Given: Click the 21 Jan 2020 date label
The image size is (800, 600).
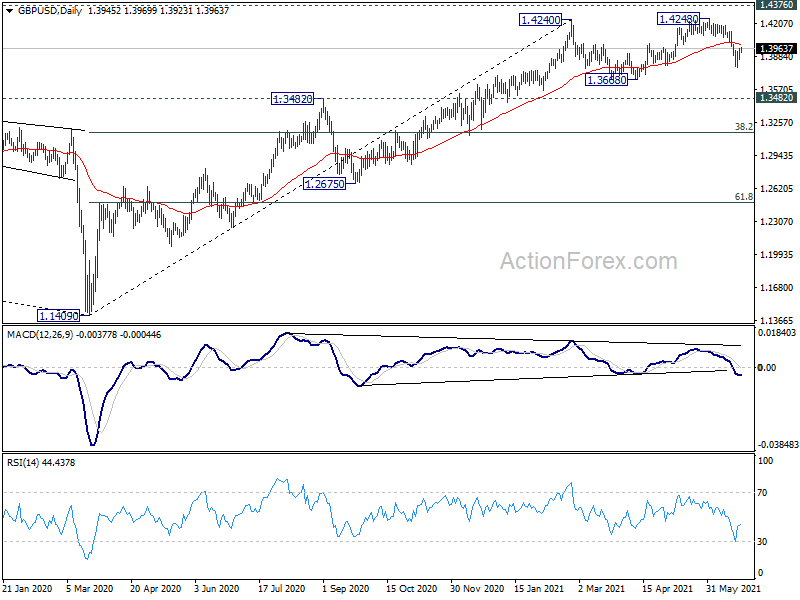Looking at the screenshot, I should click(28, 591).
